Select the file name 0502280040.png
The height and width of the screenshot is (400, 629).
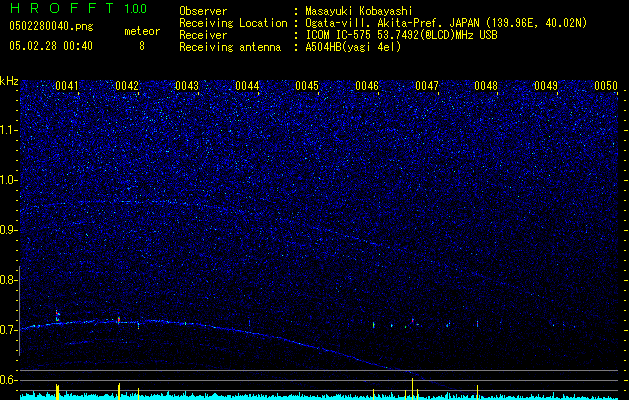coord(51,26)
